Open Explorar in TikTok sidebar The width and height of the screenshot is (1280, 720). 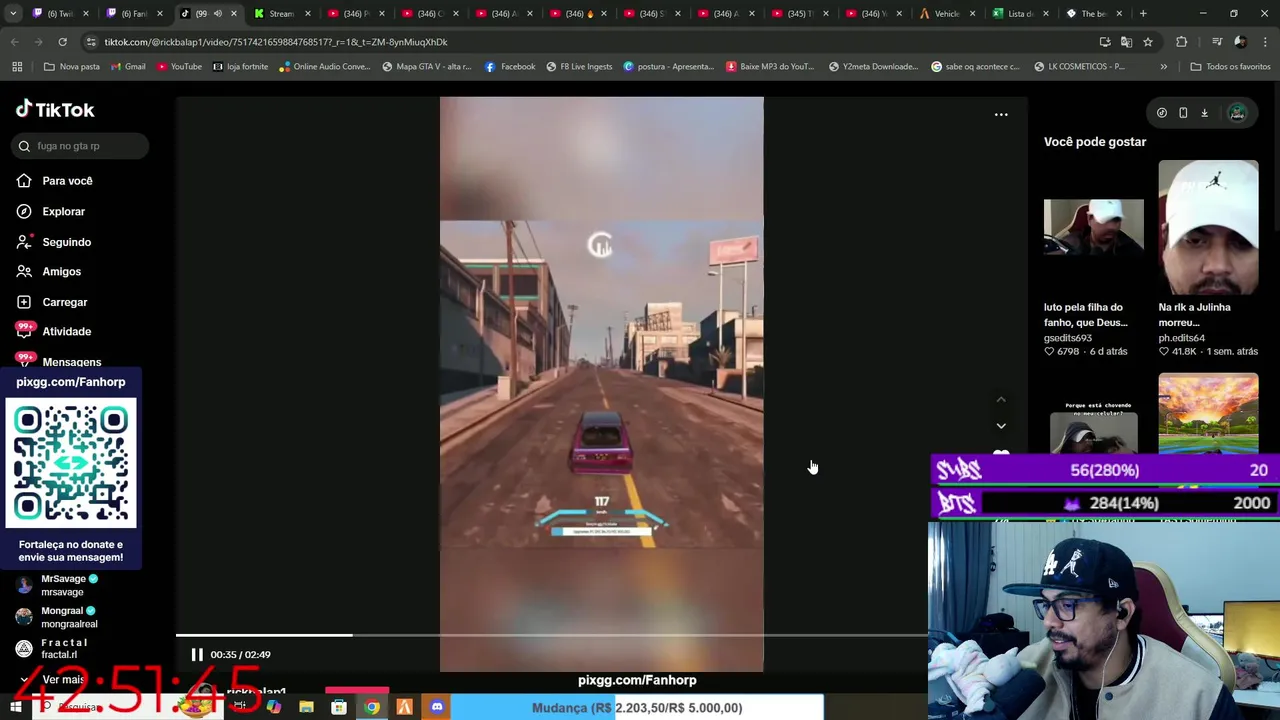(x=63, y=211)
